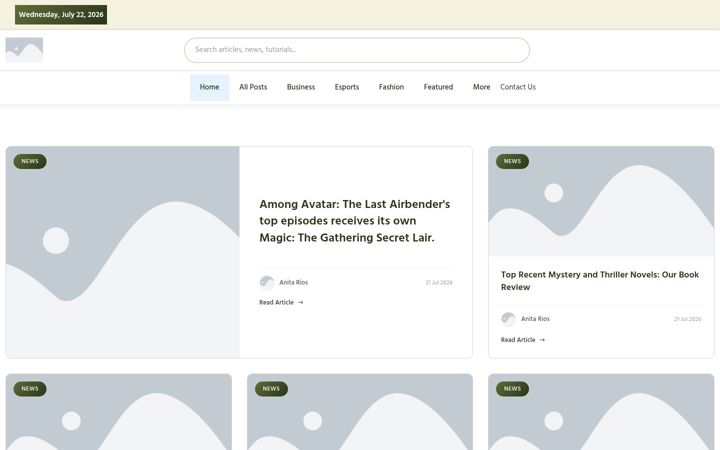Open the Avatar: The Last Airbender article title
The image size is (720, 450).
coord(354,221)
